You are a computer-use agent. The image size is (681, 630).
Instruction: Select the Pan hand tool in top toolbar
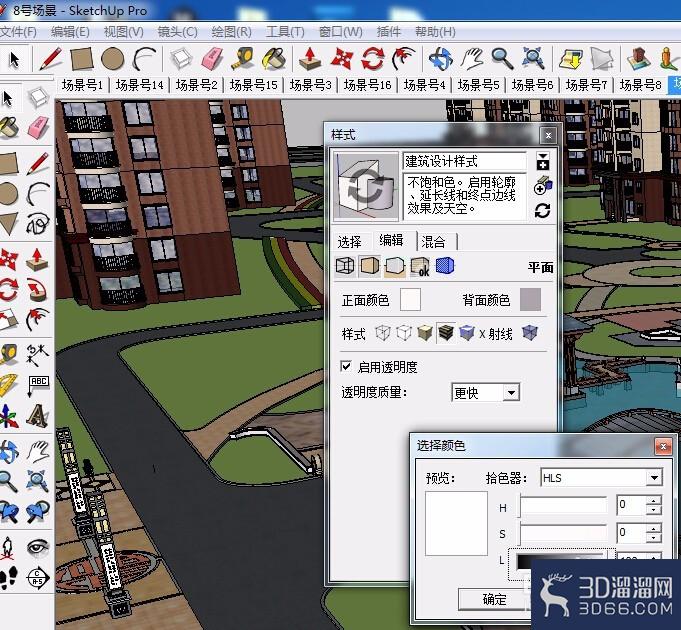pyautogui.click(x=472, y=59)
